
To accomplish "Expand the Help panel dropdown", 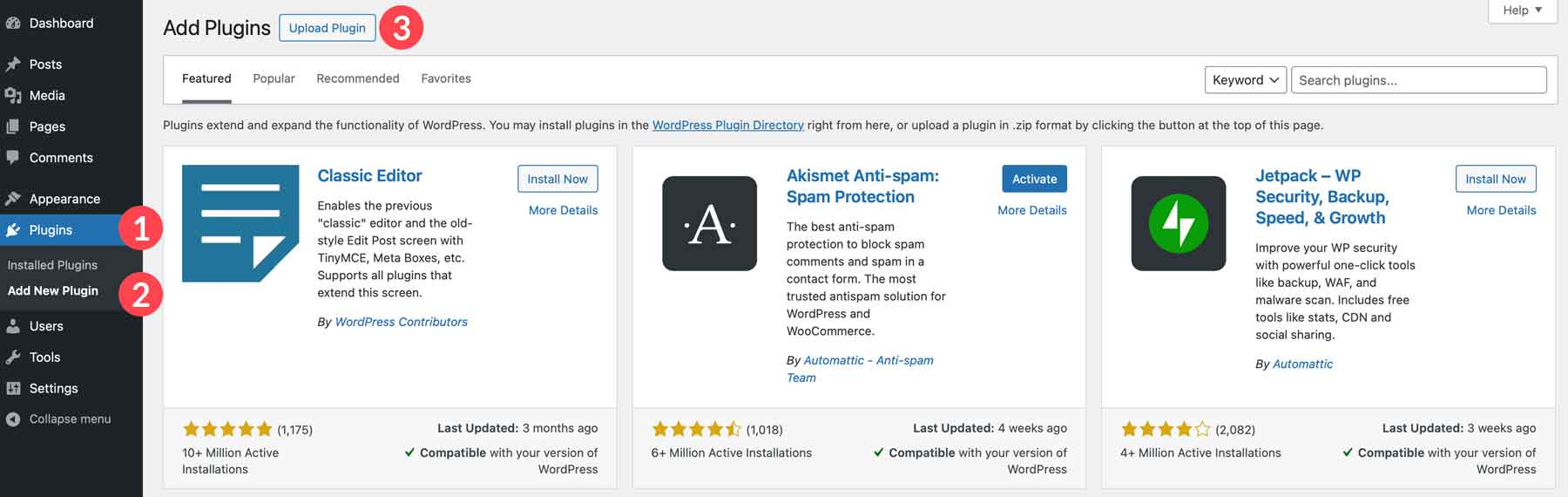I will pos(1522,10).
